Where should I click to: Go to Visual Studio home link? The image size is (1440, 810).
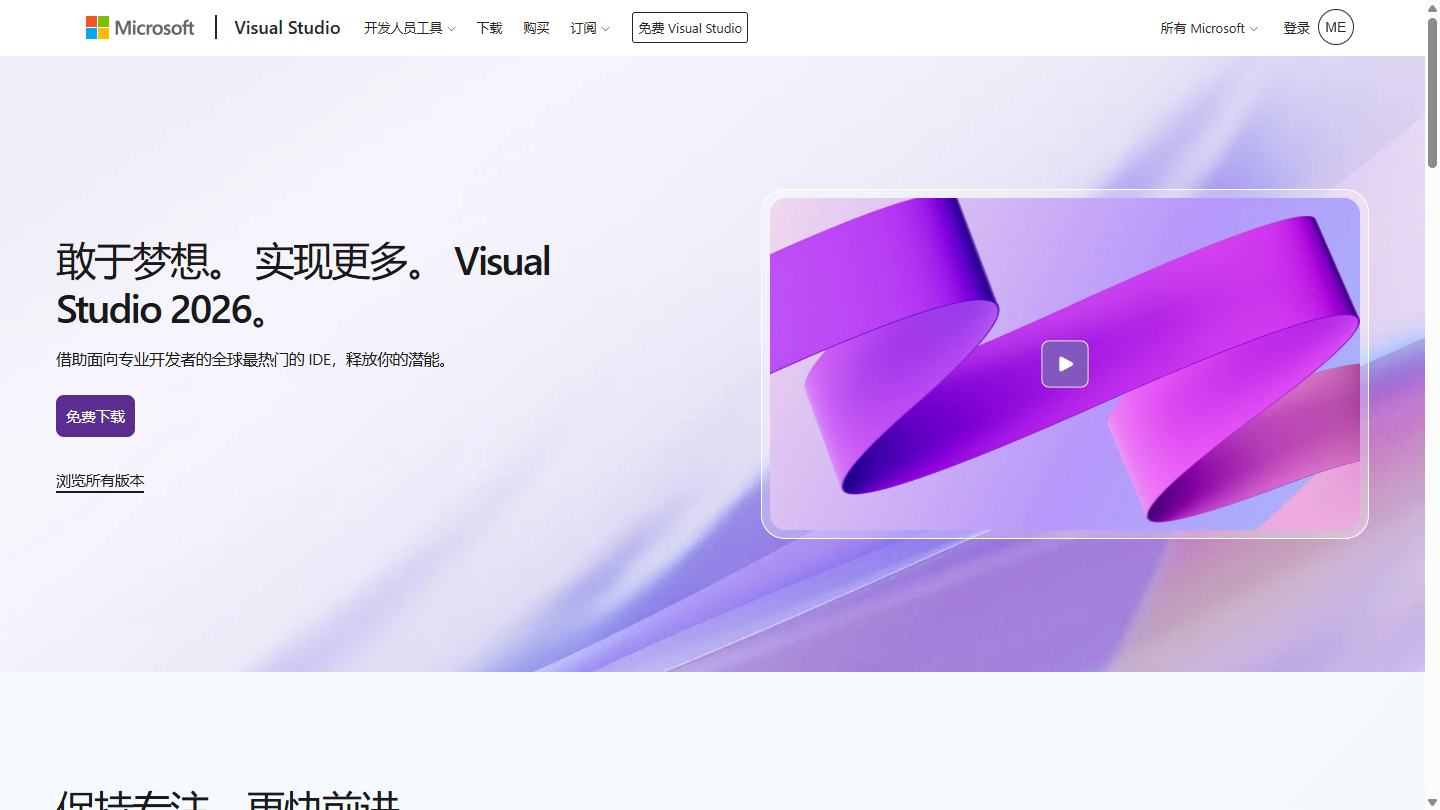[287, 28]
